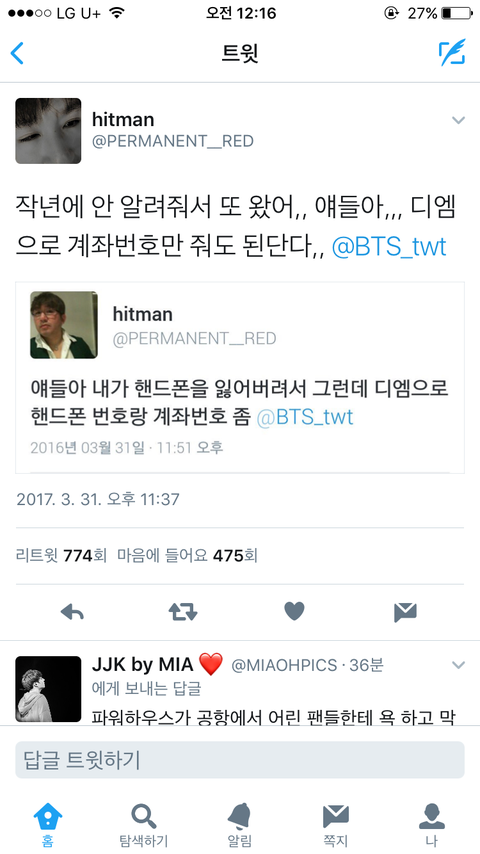Compose a new tweet with feather icon

pos(452,52)
